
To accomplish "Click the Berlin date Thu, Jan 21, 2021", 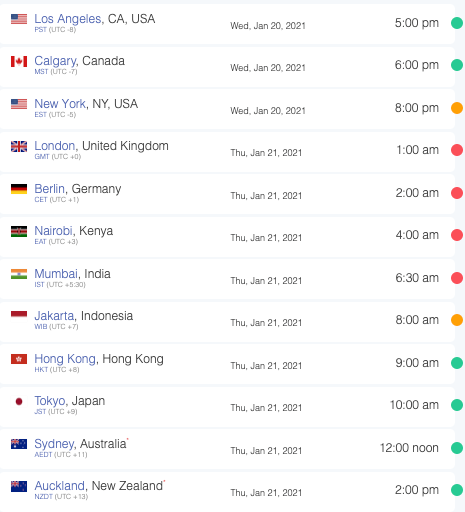I will click(266, 196).
